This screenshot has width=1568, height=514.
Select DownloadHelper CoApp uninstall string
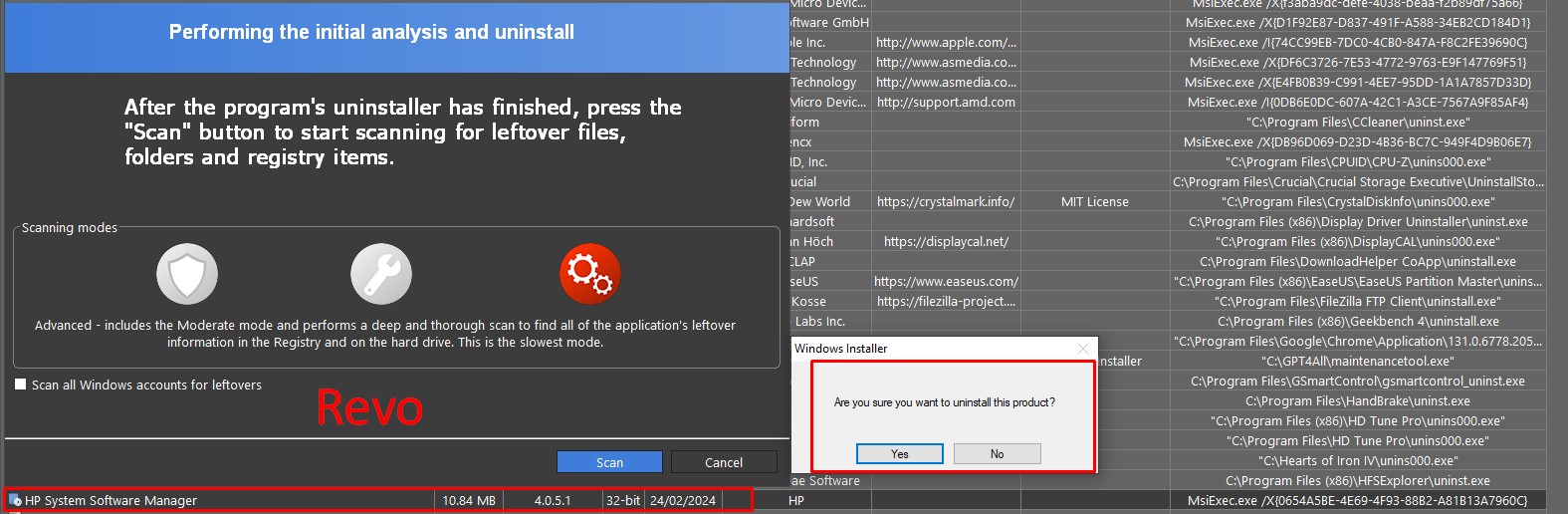1358,261
